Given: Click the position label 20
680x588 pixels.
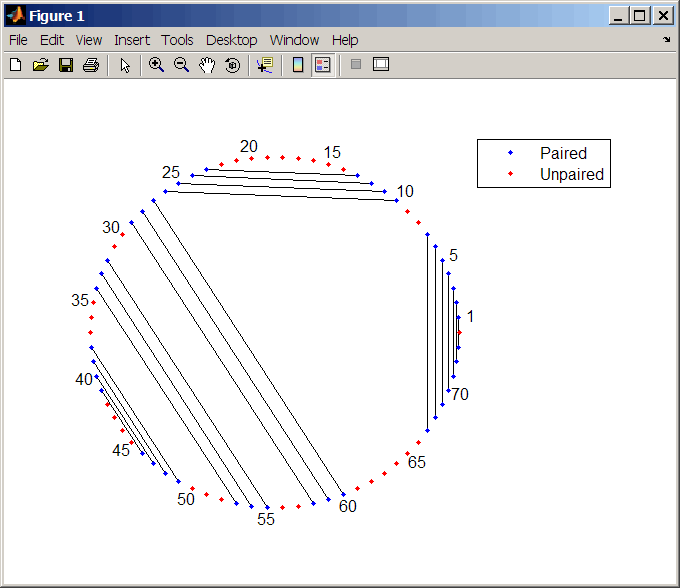Looking at the screenshot, I should [x=249, y=146].
